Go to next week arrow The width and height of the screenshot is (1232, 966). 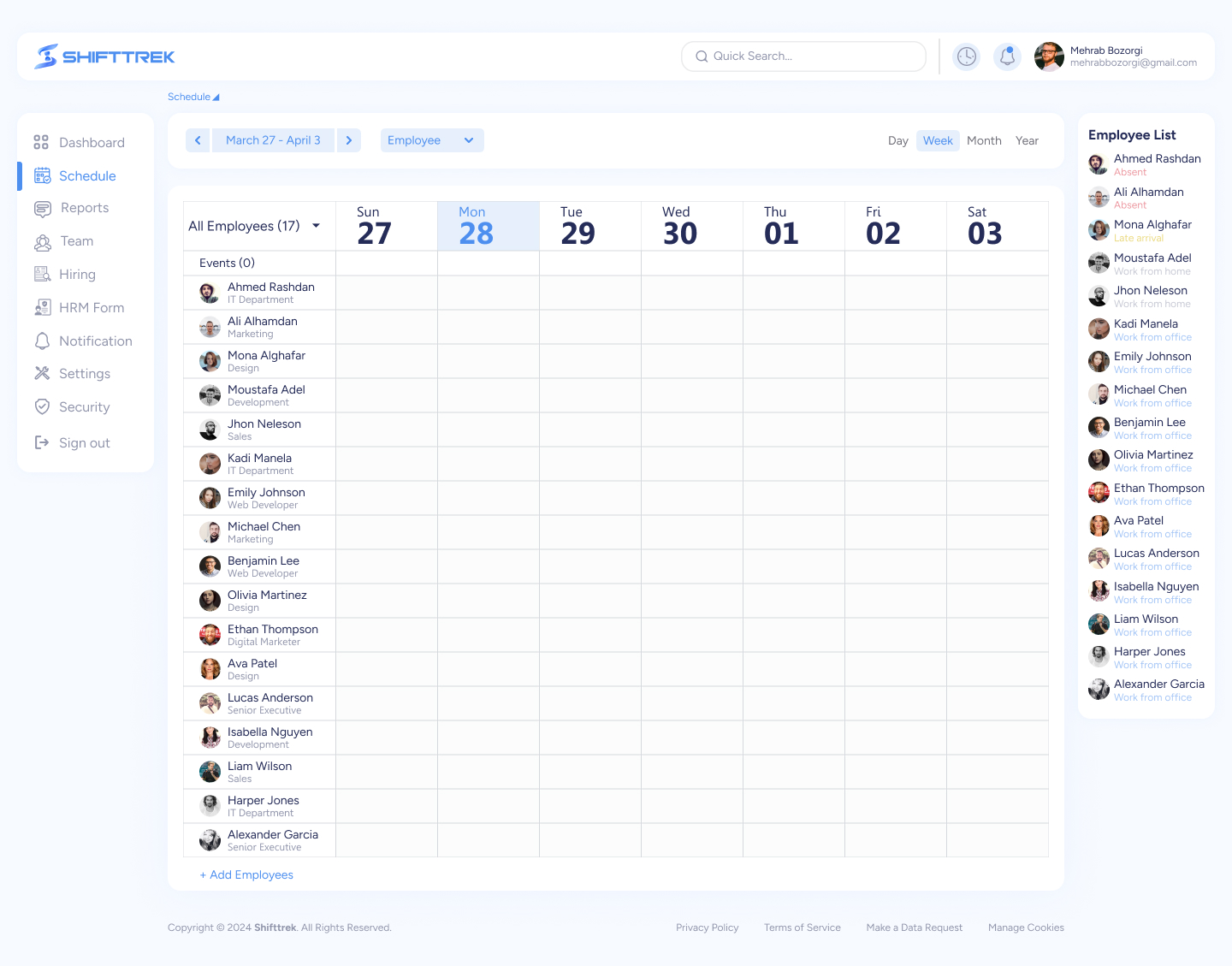click(349, 140)
